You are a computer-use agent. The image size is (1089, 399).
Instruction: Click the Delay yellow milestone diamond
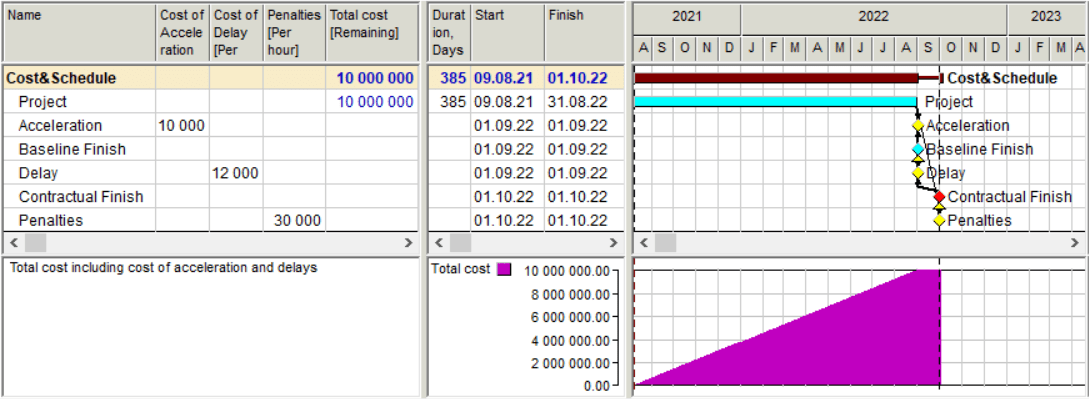917,173
